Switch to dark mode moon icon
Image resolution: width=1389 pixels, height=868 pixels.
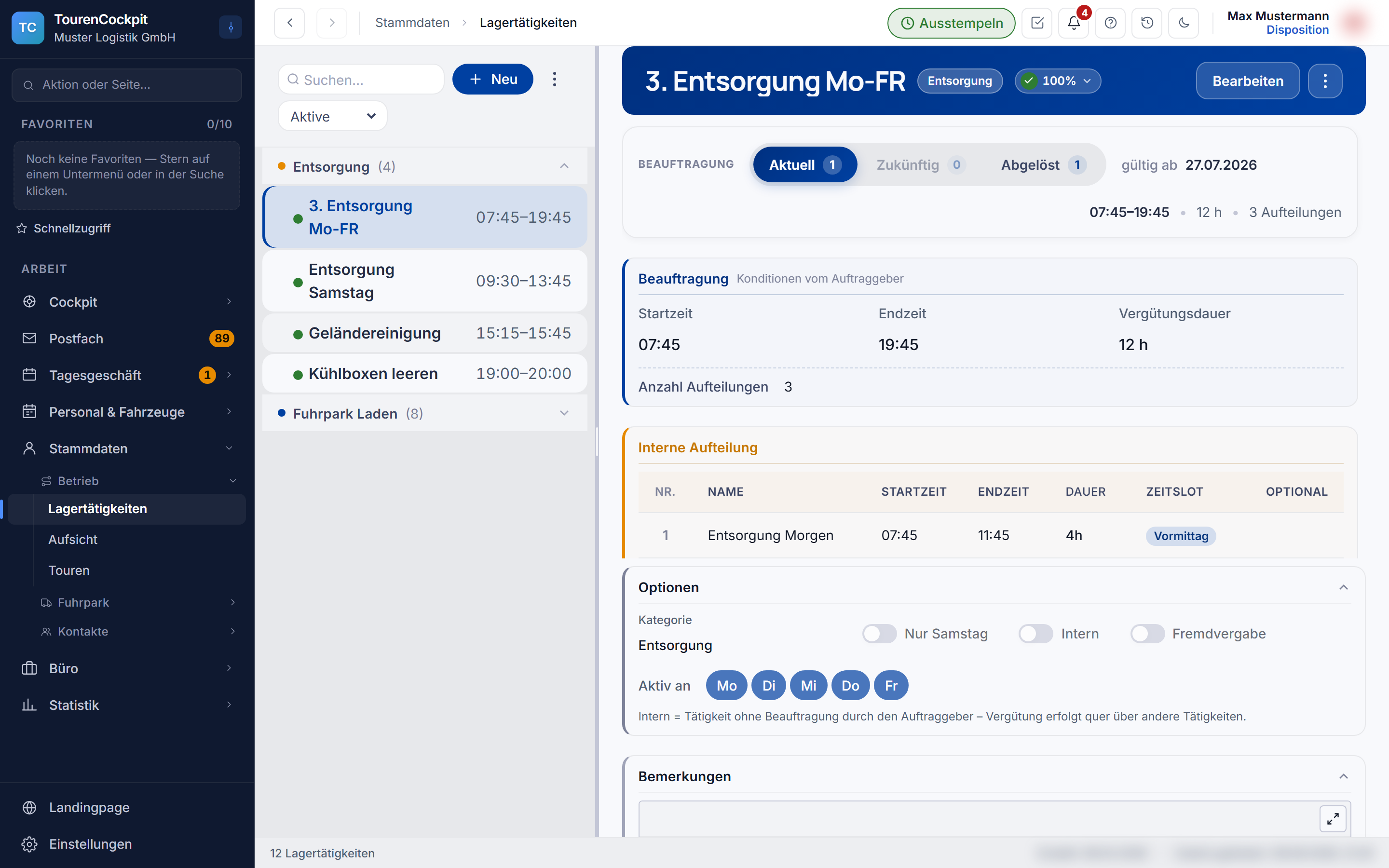point(1184,23)
